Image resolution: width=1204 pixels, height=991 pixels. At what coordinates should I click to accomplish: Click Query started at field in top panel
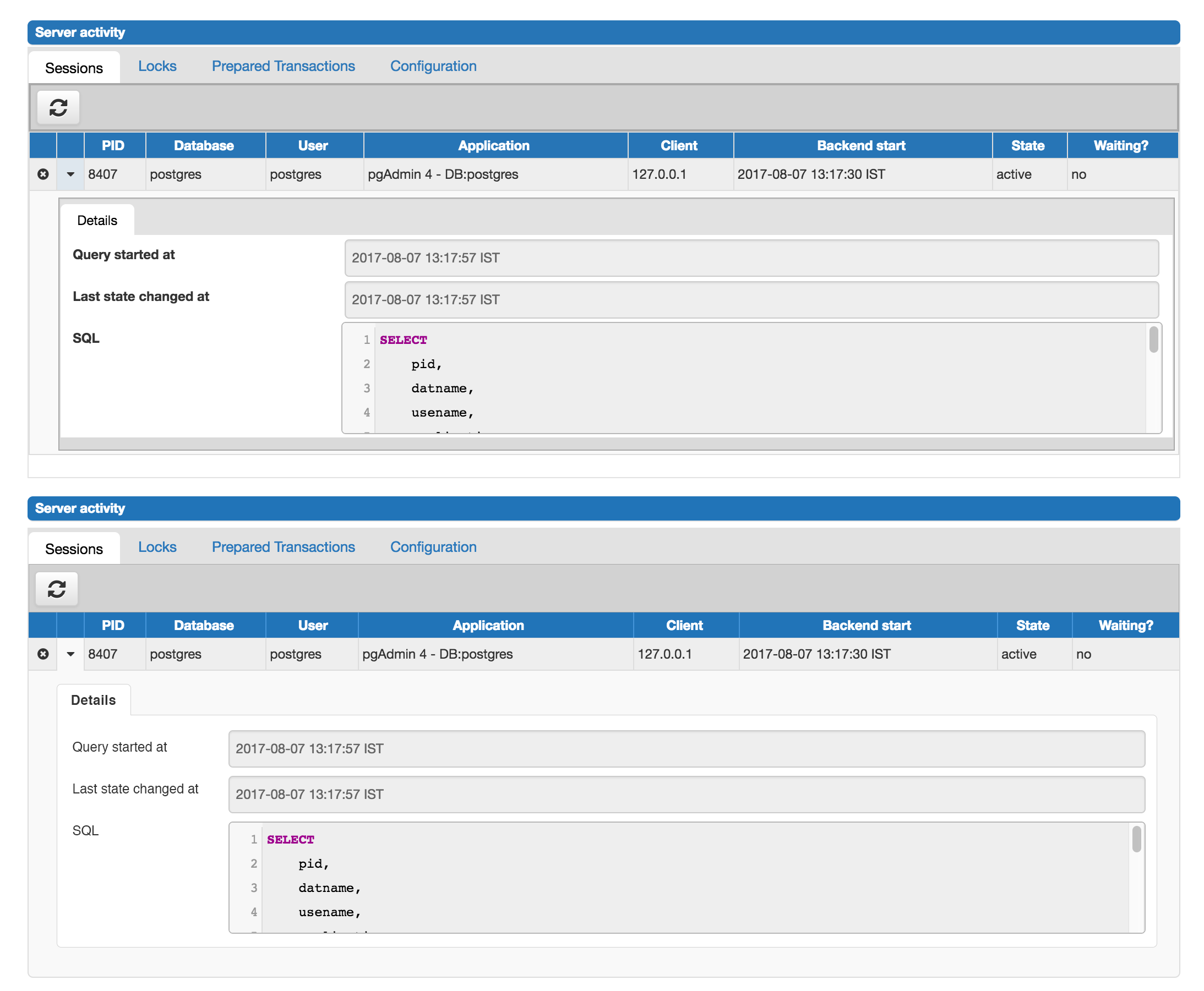(751, 258)
